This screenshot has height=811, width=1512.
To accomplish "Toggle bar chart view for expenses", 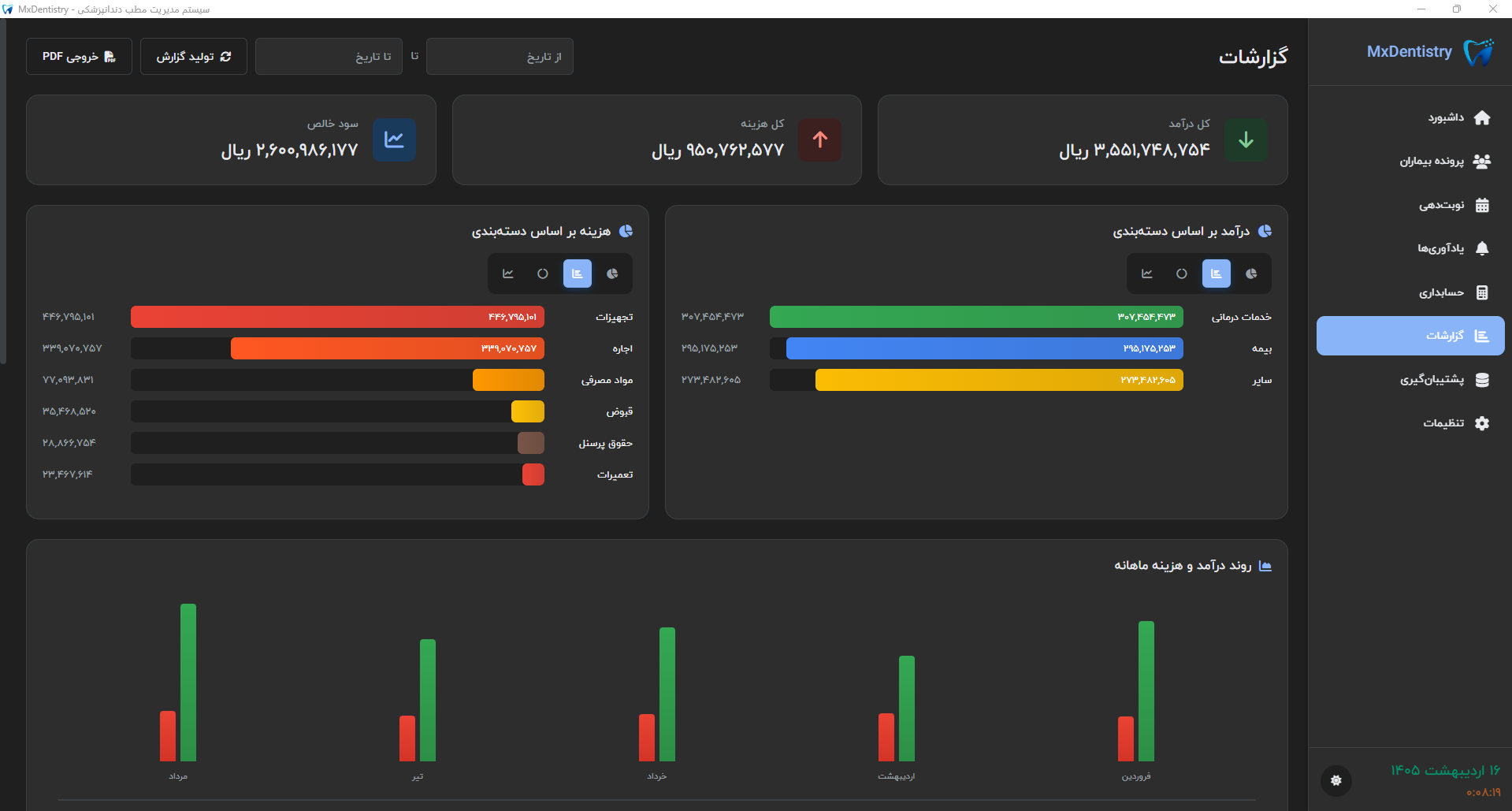I will pos(578,273).
